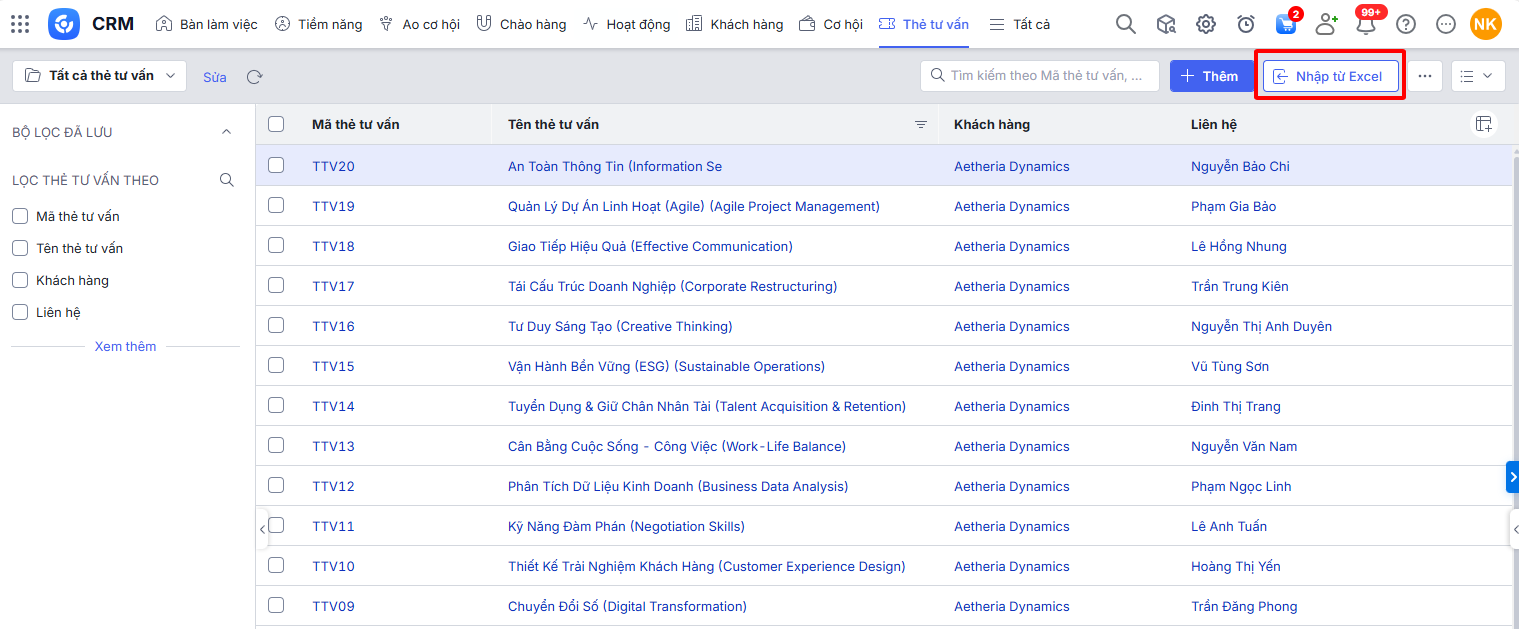
Task: Open the list view mode dropdown
Action: tap(1477, 76)
